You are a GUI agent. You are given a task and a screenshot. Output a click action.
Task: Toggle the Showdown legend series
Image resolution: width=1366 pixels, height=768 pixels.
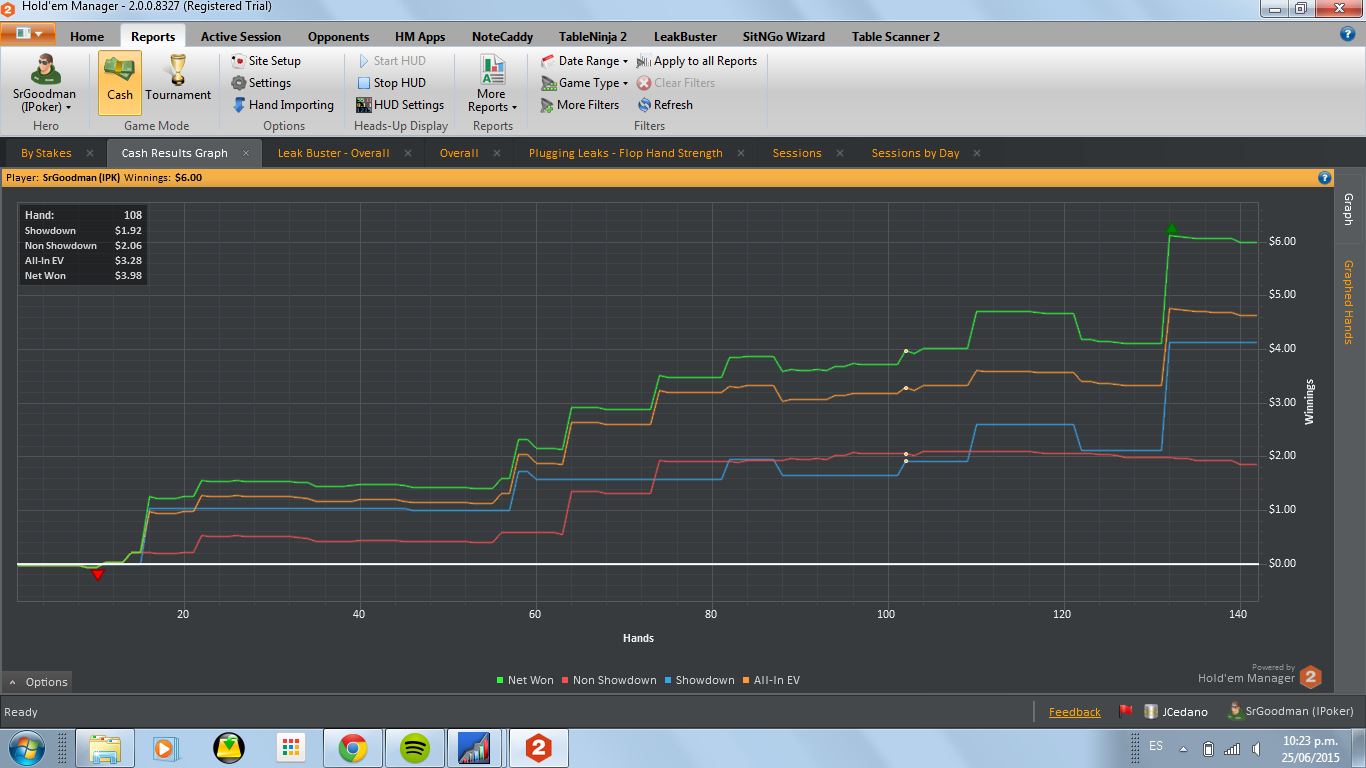[x=699, y=680]
